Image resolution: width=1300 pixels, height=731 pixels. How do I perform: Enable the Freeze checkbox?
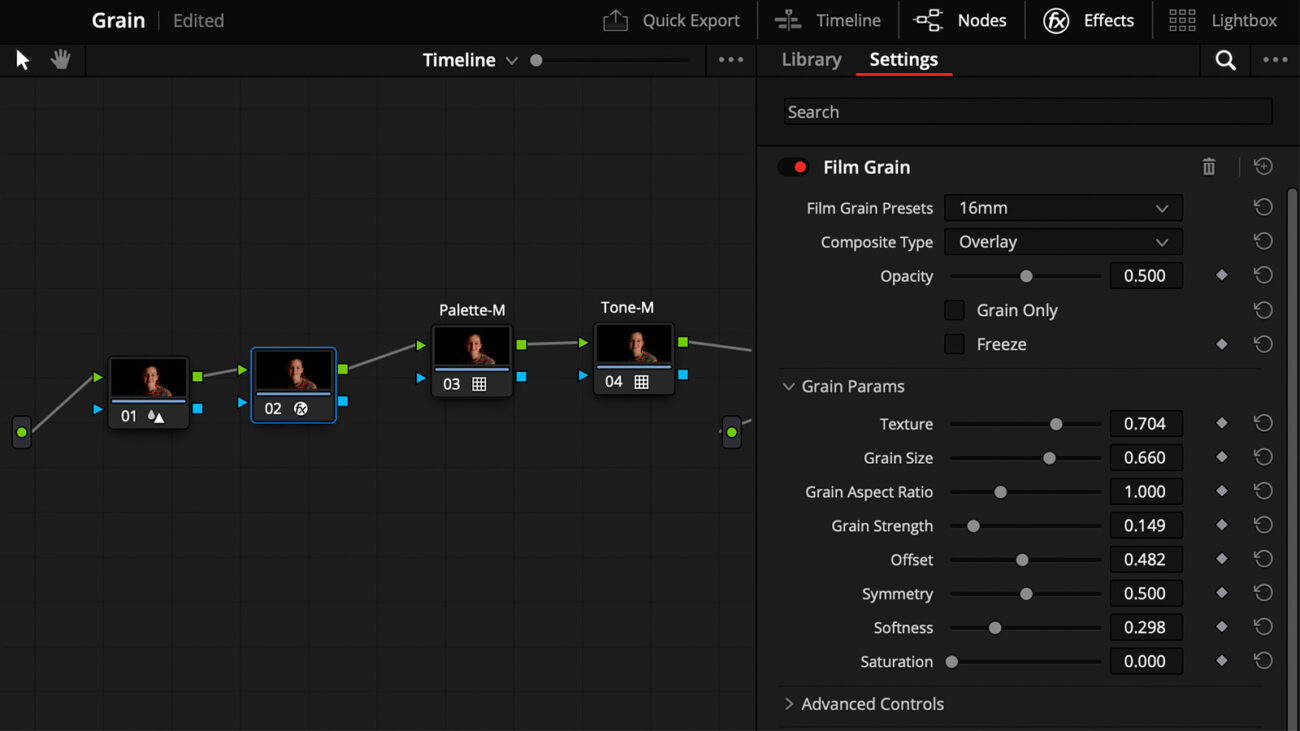click(x=954, y=344)
